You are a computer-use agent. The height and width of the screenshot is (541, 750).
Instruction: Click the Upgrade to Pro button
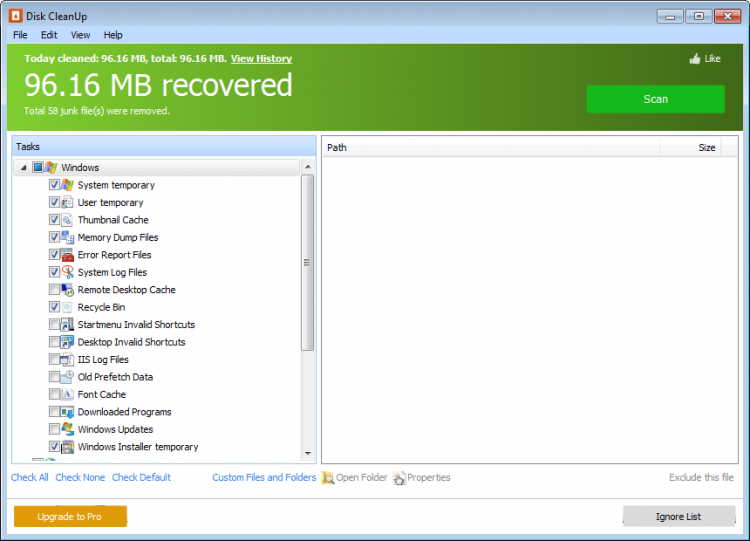70,517
